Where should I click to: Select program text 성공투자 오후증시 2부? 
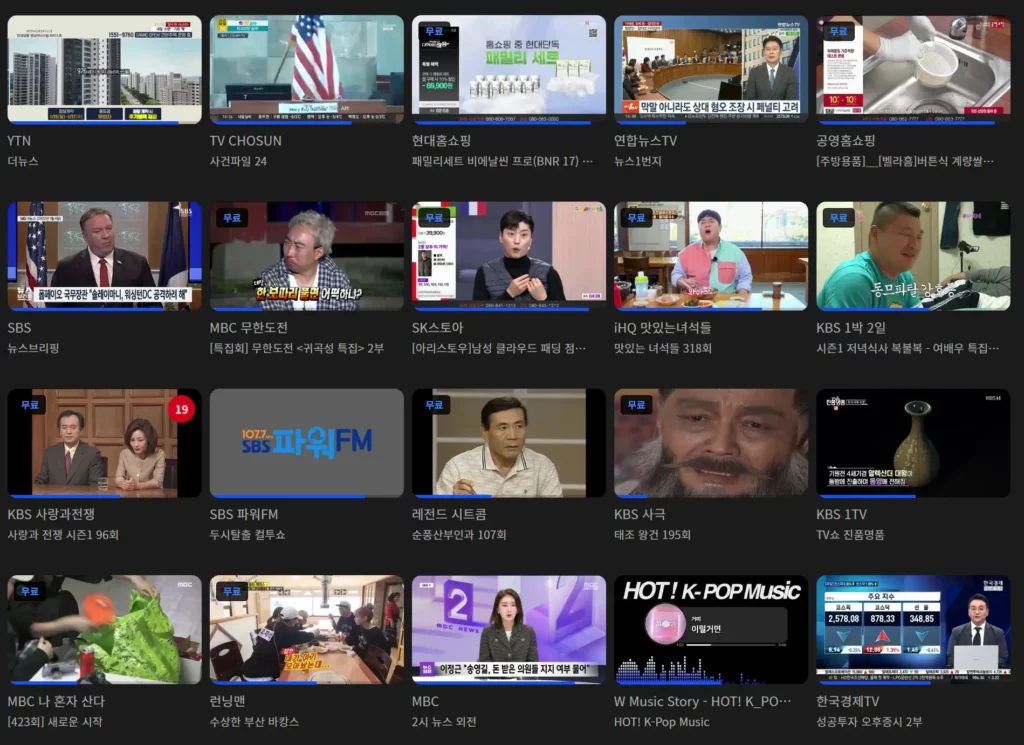click(869, 721)
